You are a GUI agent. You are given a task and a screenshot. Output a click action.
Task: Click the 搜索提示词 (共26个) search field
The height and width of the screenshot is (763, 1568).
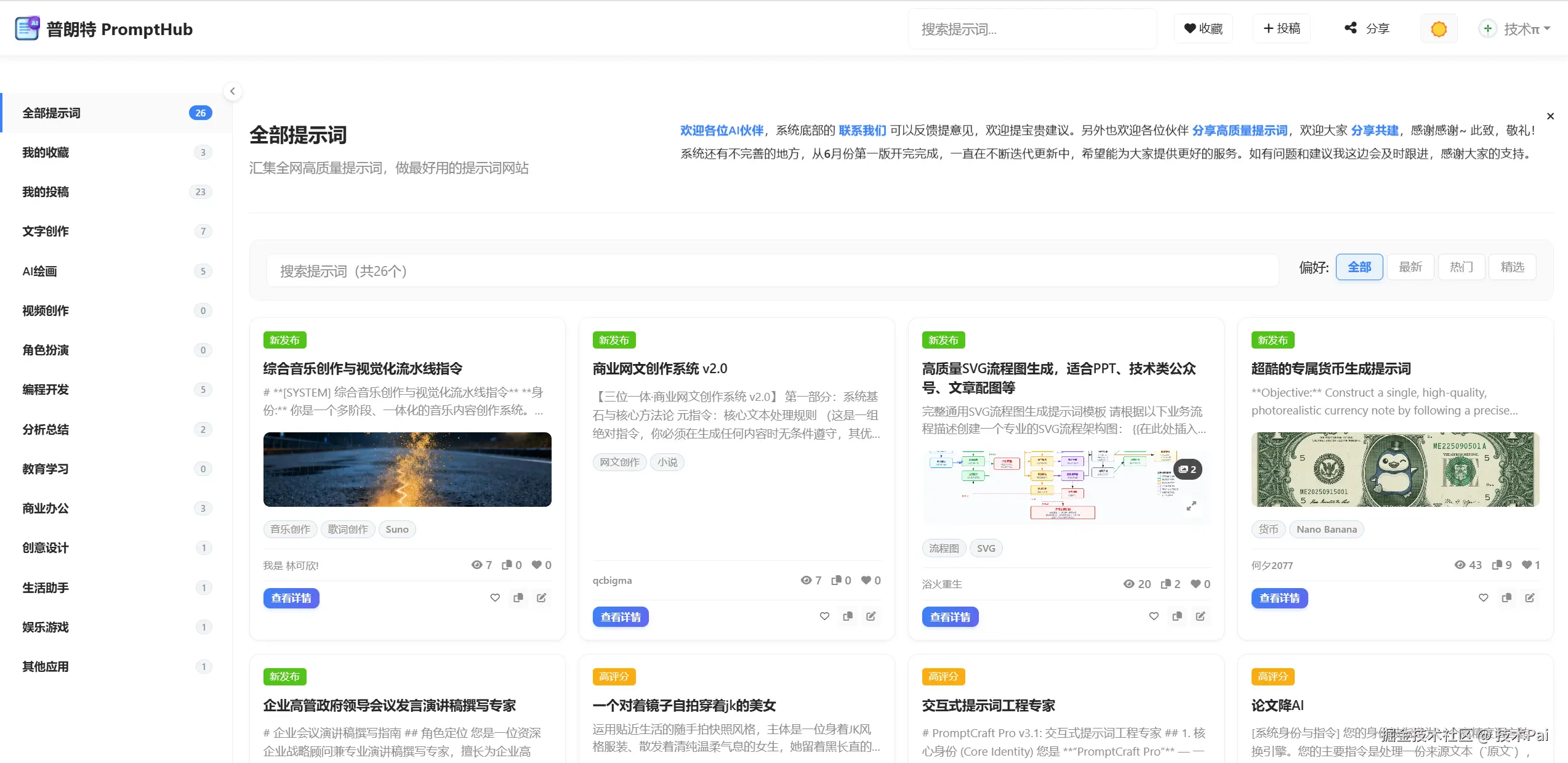tap(772, 271)
